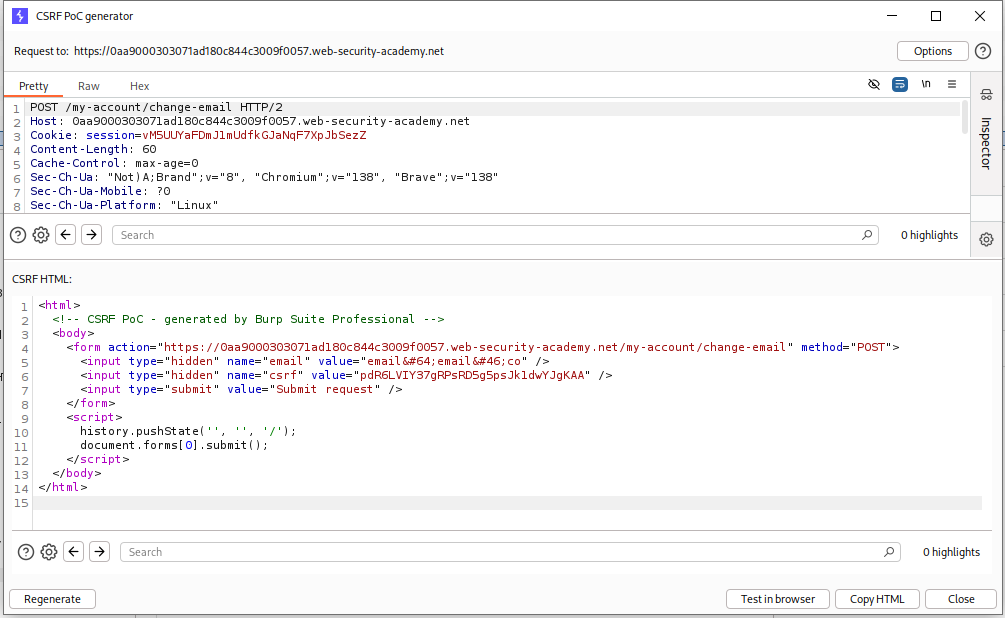Image resolution: width=1005 pixels, height=618 pixels.
Task: Click the Host header line
Action: (x=250, y=121)
